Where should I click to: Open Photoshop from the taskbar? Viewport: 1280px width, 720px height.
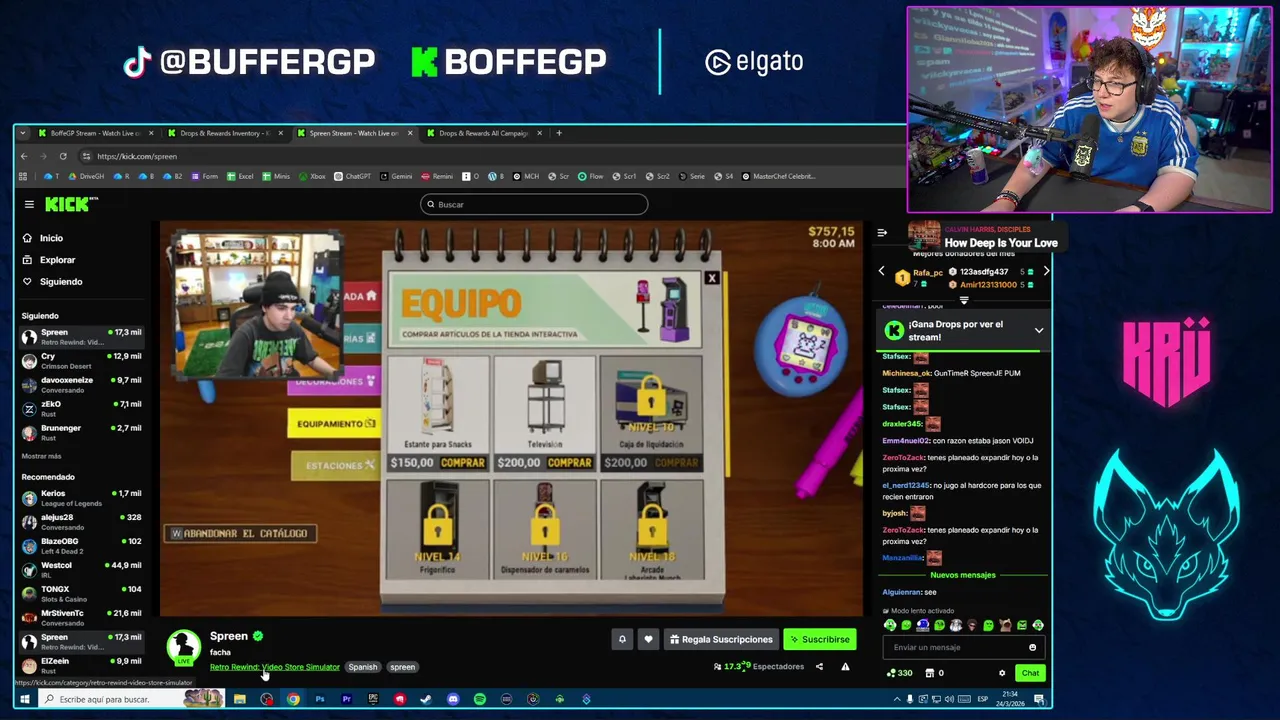[x=320, y=699]
